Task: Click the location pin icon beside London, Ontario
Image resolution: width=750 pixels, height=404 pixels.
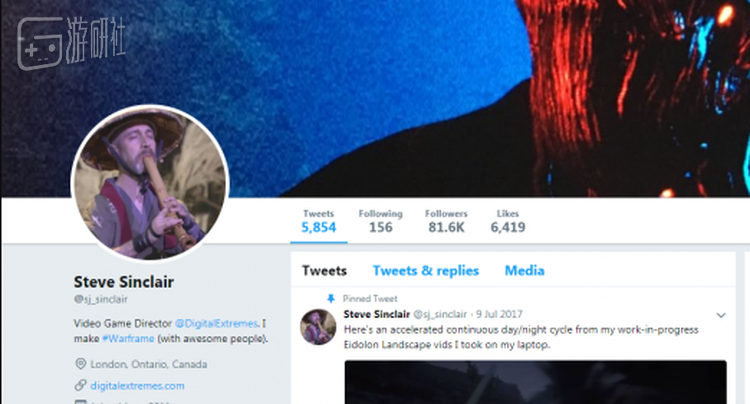Action: point(80,364)
